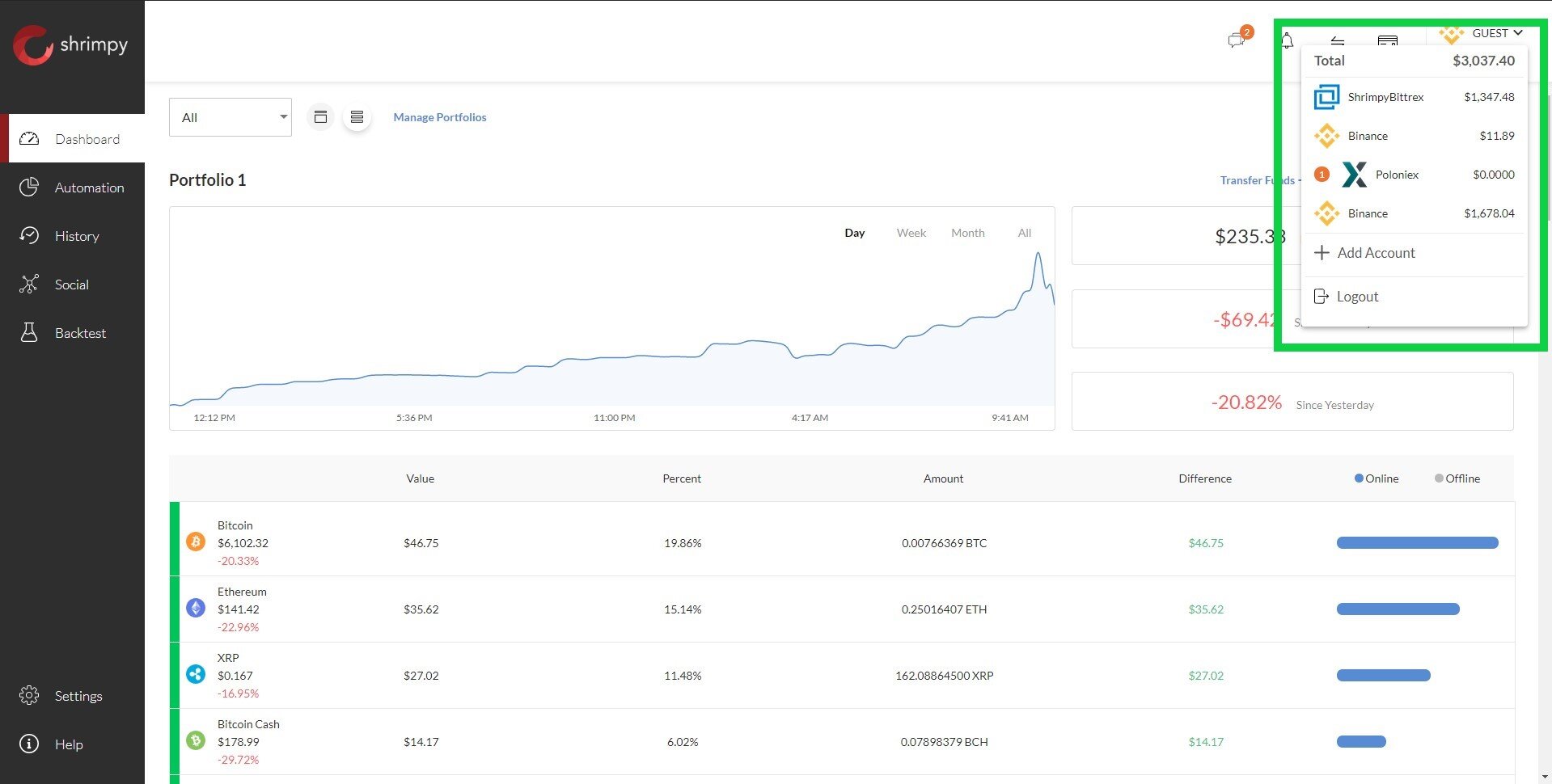Screen dimensions: 1552x784
Task: Click the ShrimpyBittrex exchange logo
Action: tap(1326, 97)
